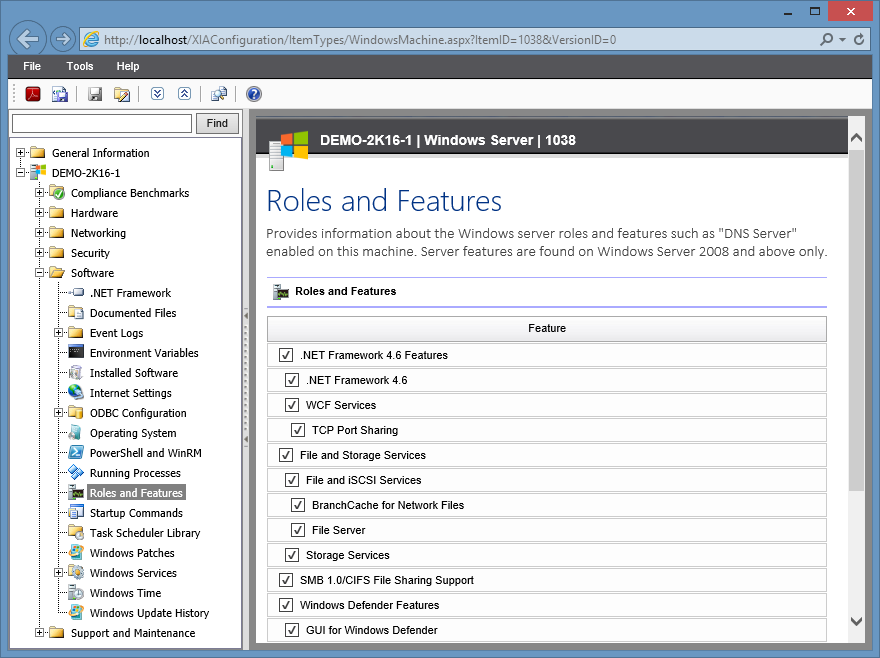
Task: Click the Compliance Benchmarks green check icon
Action: coord(57,193)
